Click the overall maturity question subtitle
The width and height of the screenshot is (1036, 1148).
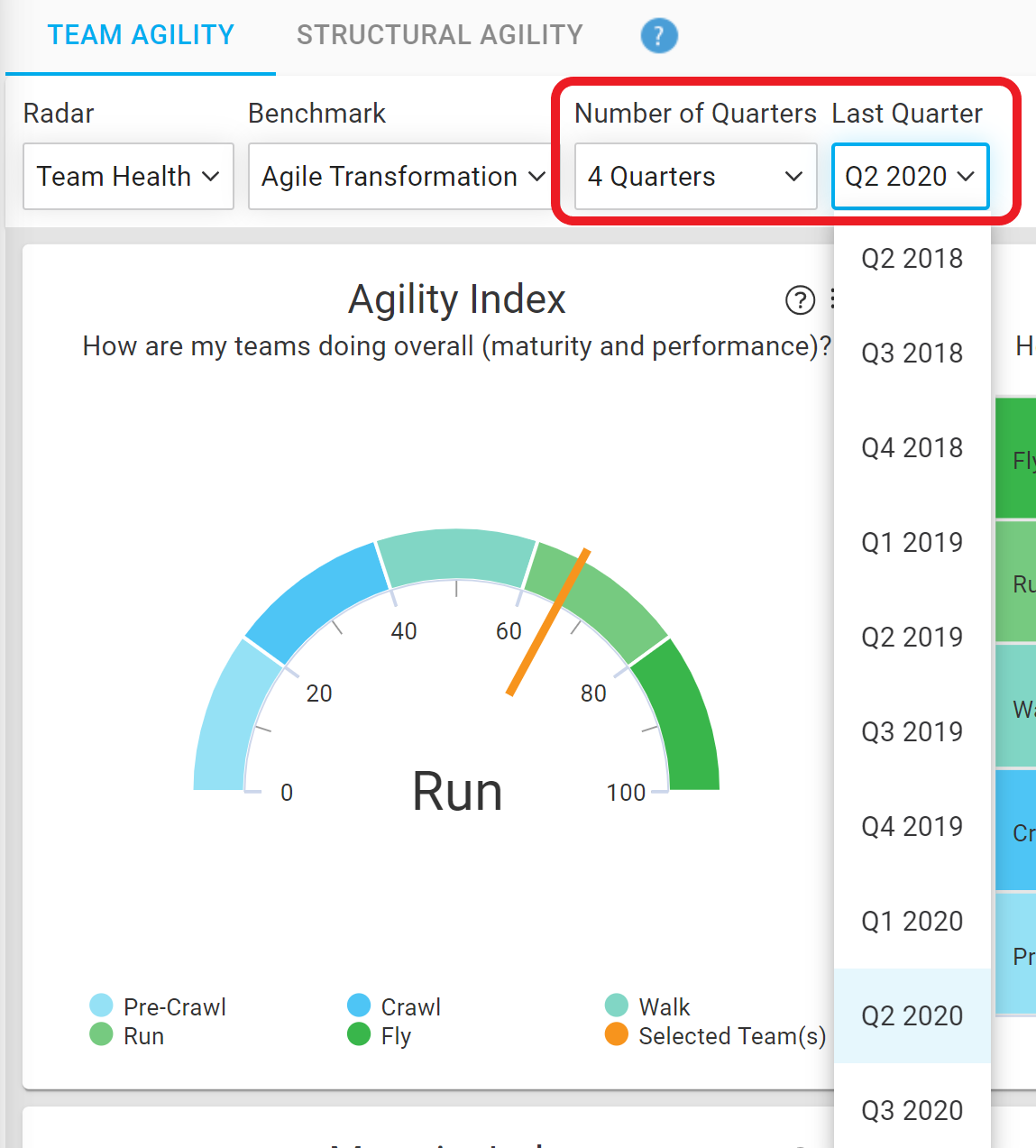(x=457, y=346)
